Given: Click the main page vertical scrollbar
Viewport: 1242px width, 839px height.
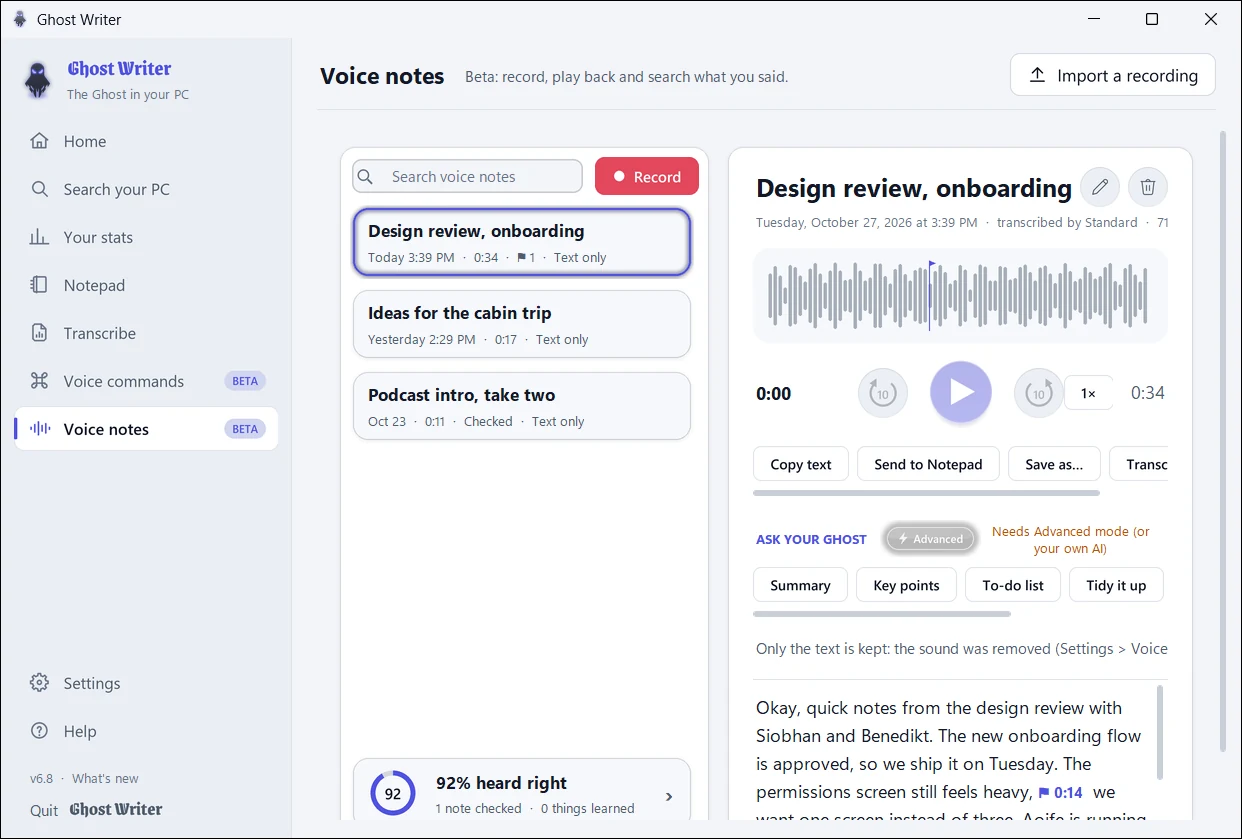Looking at the screenshot, I should [x=1222, y=441].
